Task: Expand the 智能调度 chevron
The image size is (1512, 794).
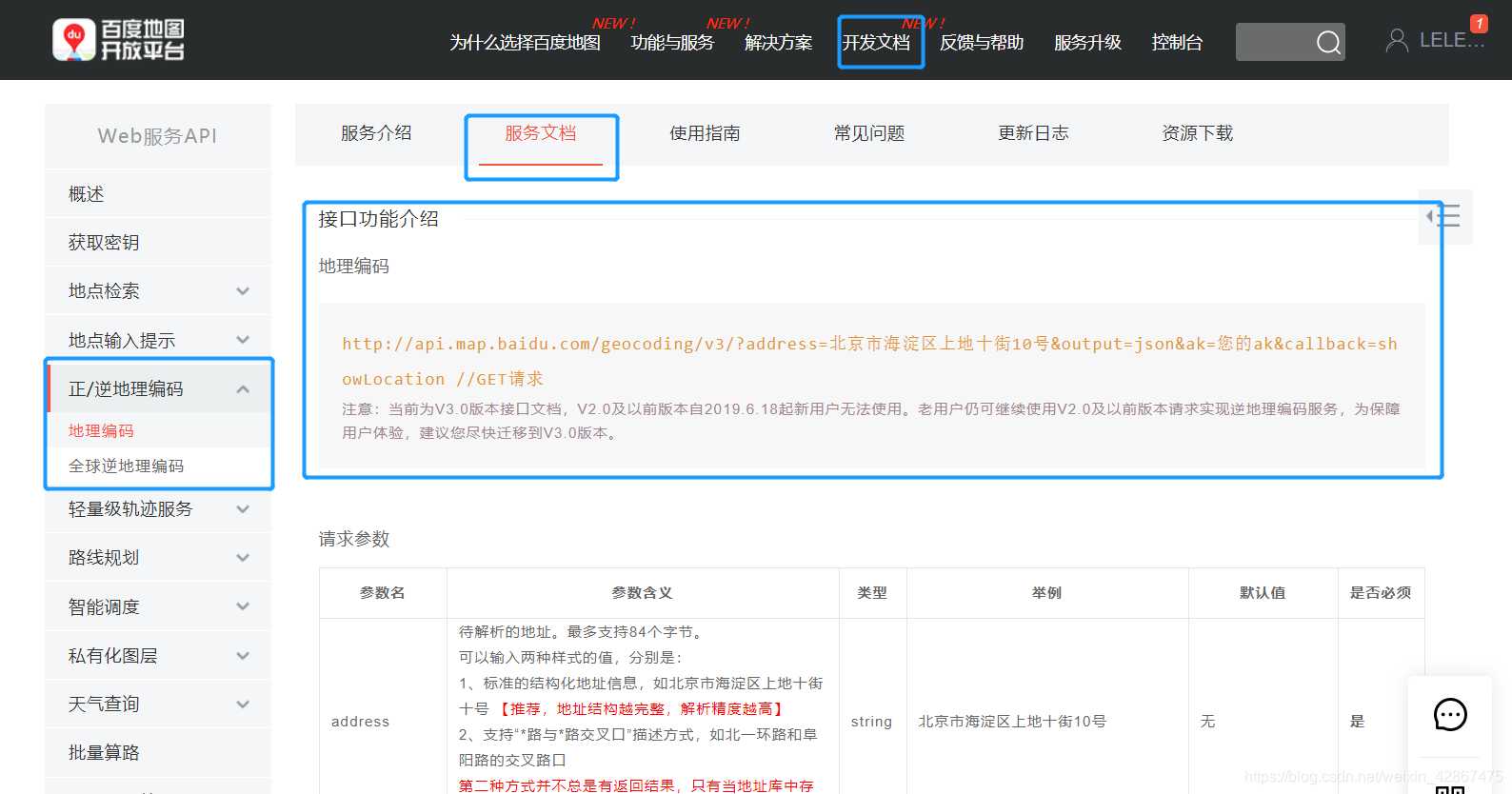Action: click(x=243, y=606)
